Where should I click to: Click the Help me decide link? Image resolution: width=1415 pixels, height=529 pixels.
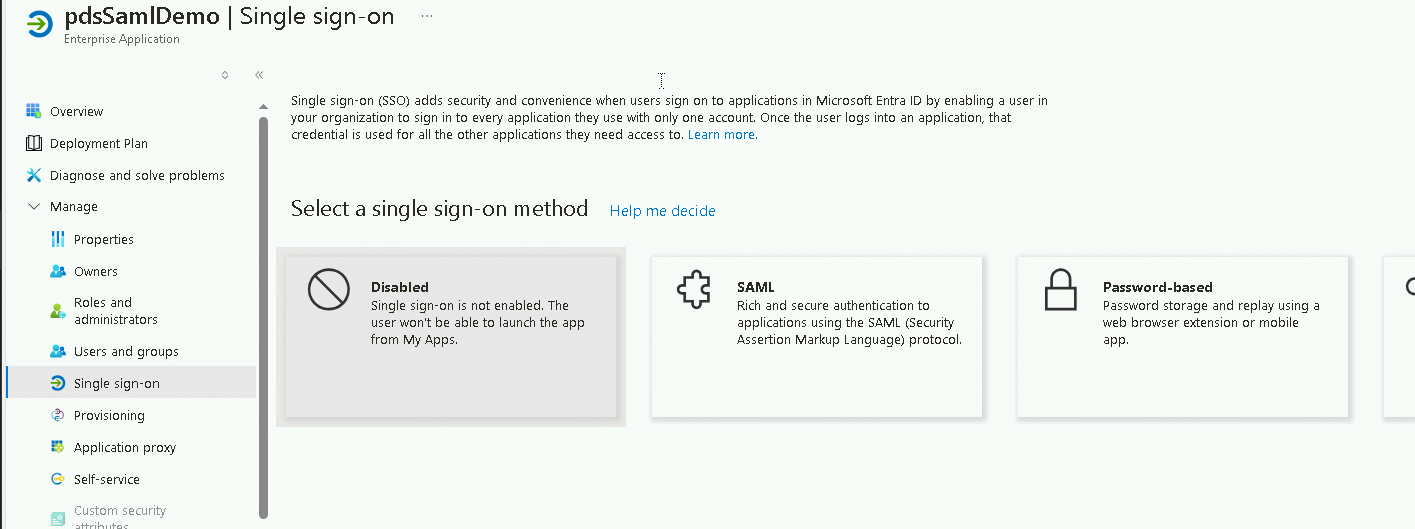click(662, 211)
